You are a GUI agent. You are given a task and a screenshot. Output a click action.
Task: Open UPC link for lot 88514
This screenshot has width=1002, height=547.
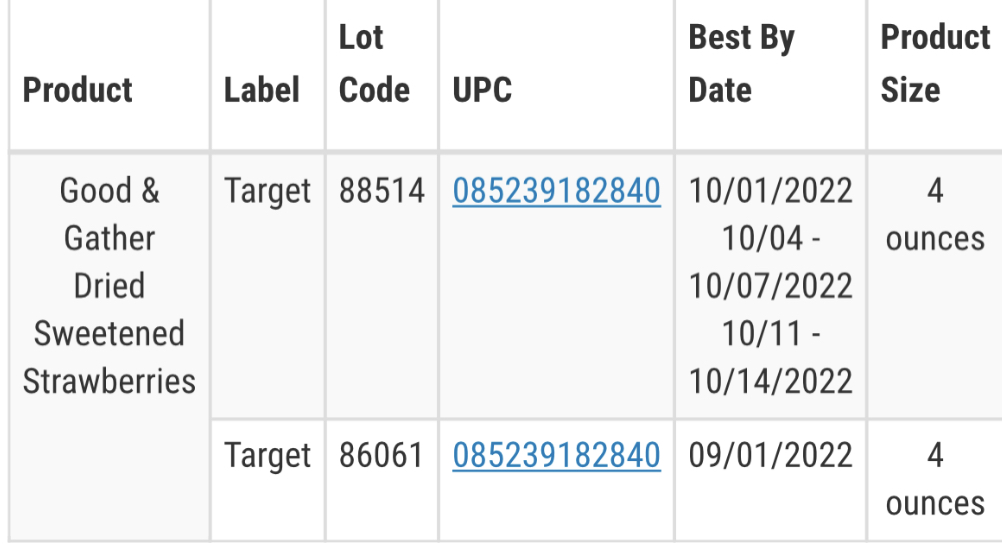point(556,191)
